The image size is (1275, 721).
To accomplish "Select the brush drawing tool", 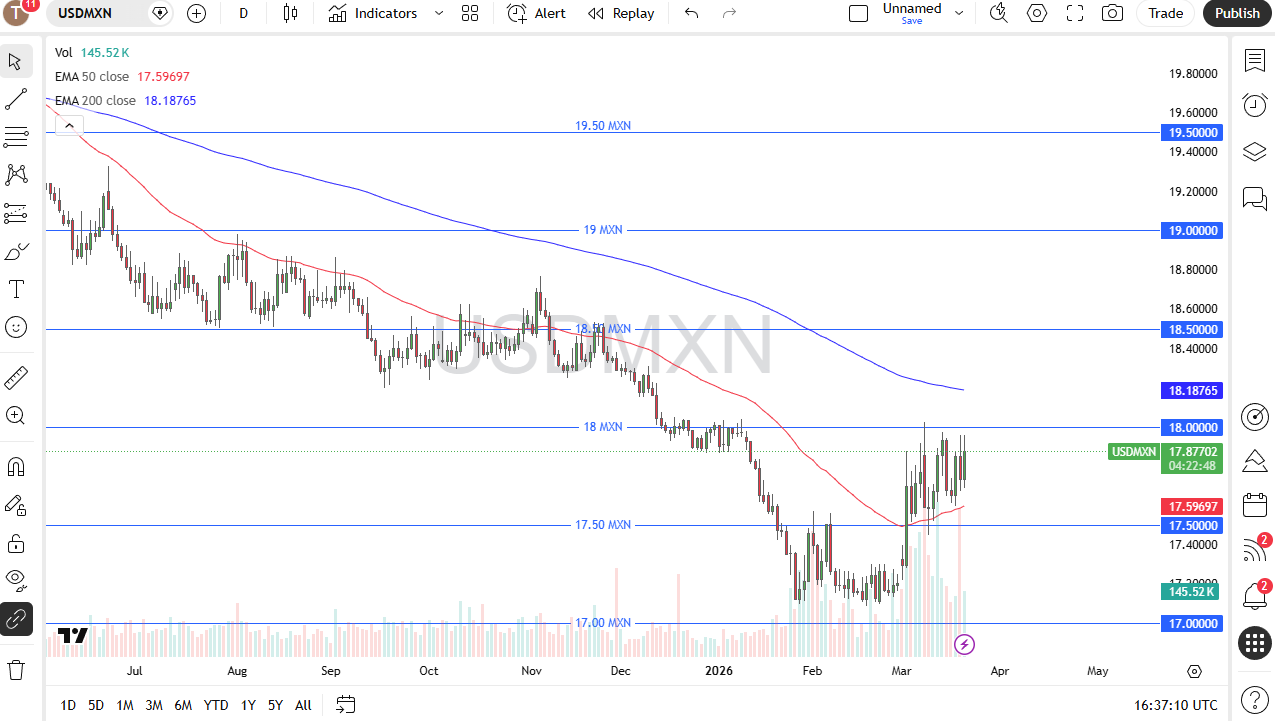I will (16, 251).
